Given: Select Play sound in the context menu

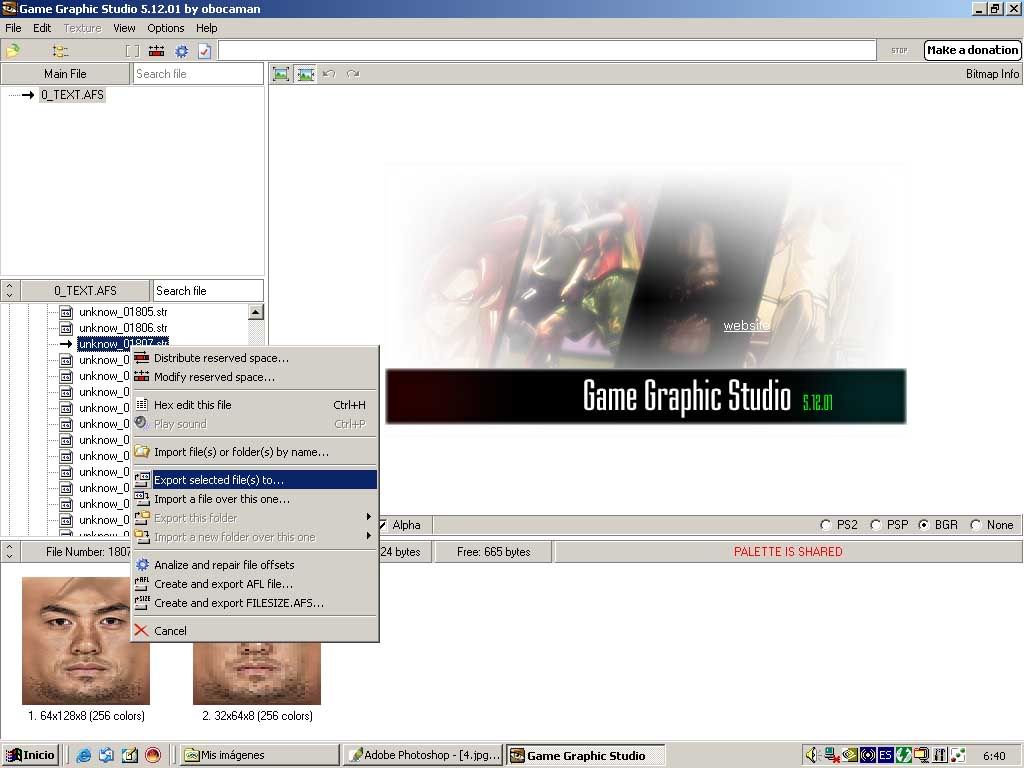Looking at the screenshot, I should 255,424.
